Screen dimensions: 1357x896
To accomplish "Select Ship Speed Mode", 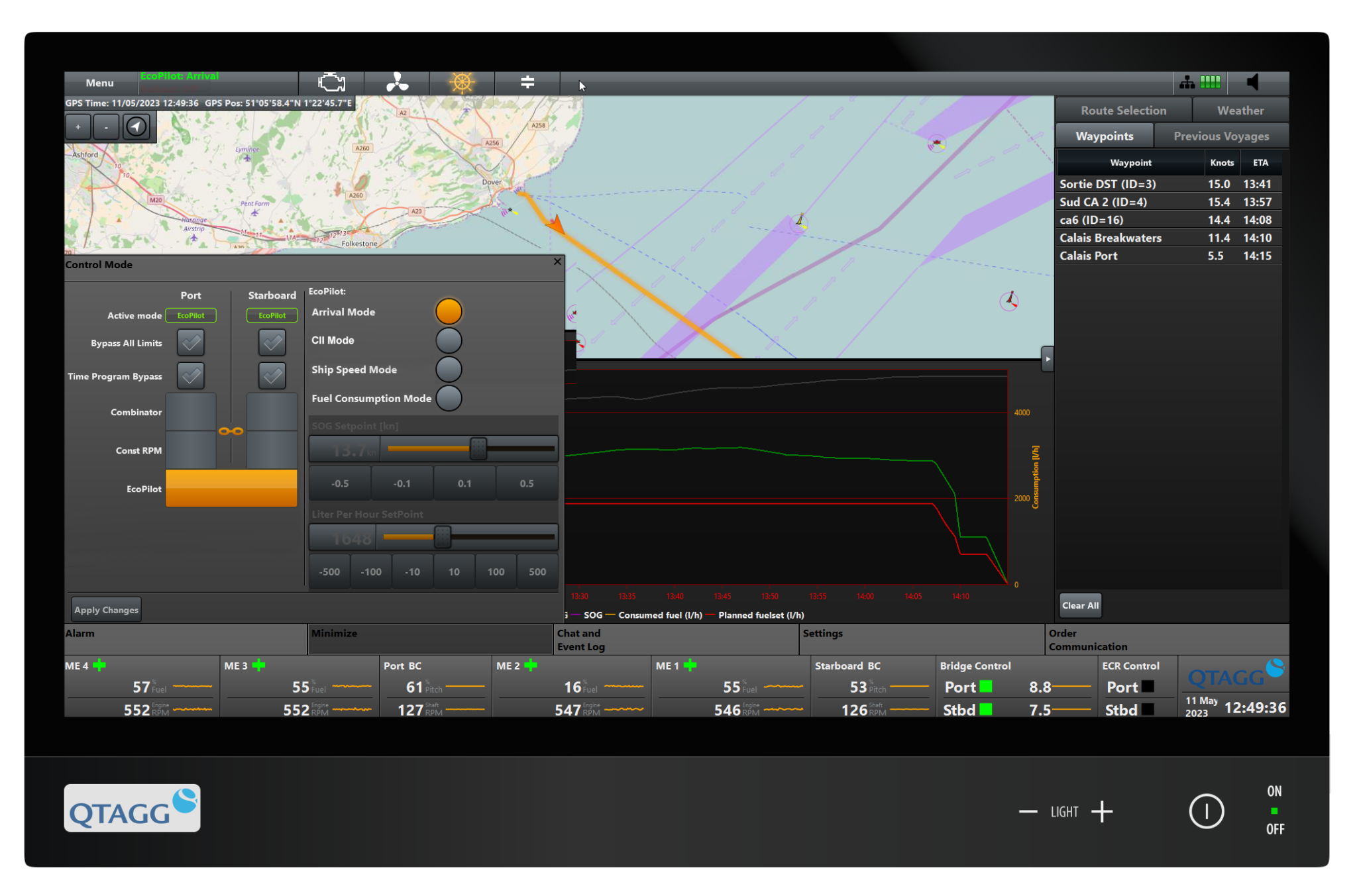I will 449,369.
